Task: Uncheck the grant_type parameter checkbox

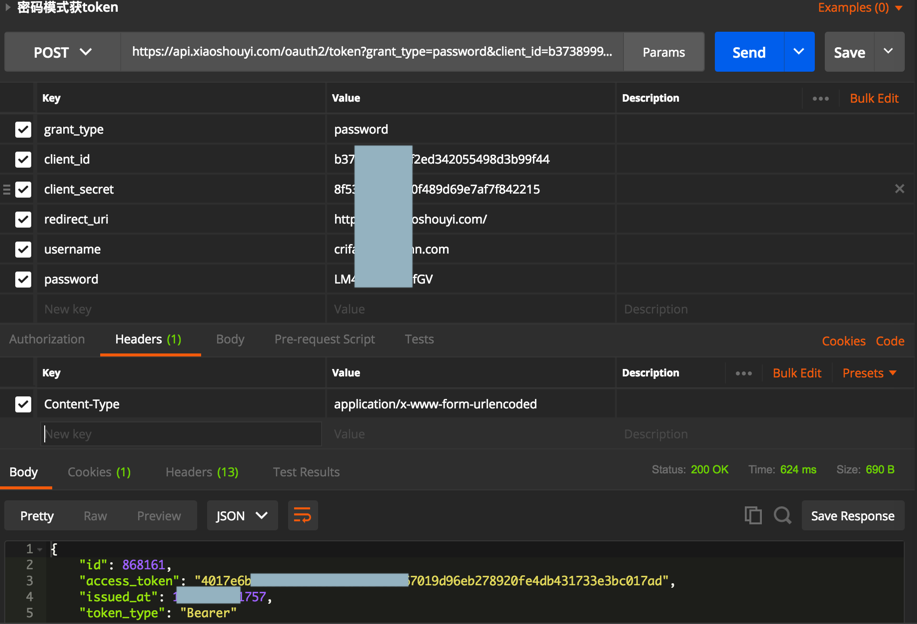Action: [x=23, y=129]
